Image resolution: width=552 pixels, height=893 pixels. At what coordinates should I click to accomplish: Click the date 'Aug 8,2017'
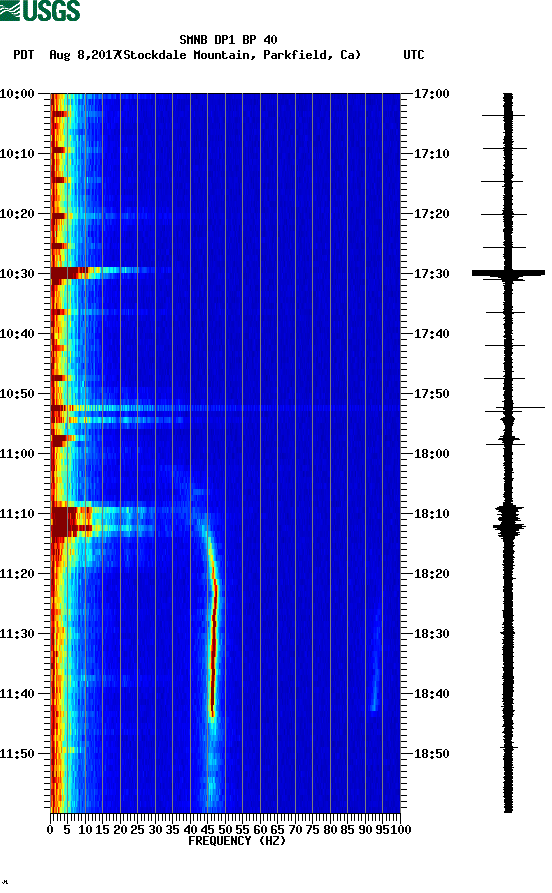click(84, 55)
